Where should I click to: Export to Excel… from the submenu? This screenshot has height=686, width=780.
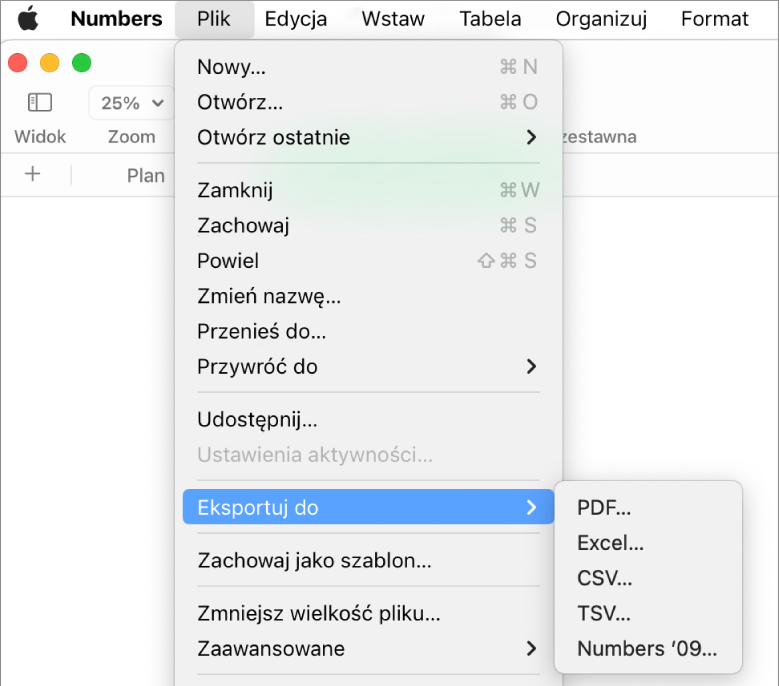point(648,543)
